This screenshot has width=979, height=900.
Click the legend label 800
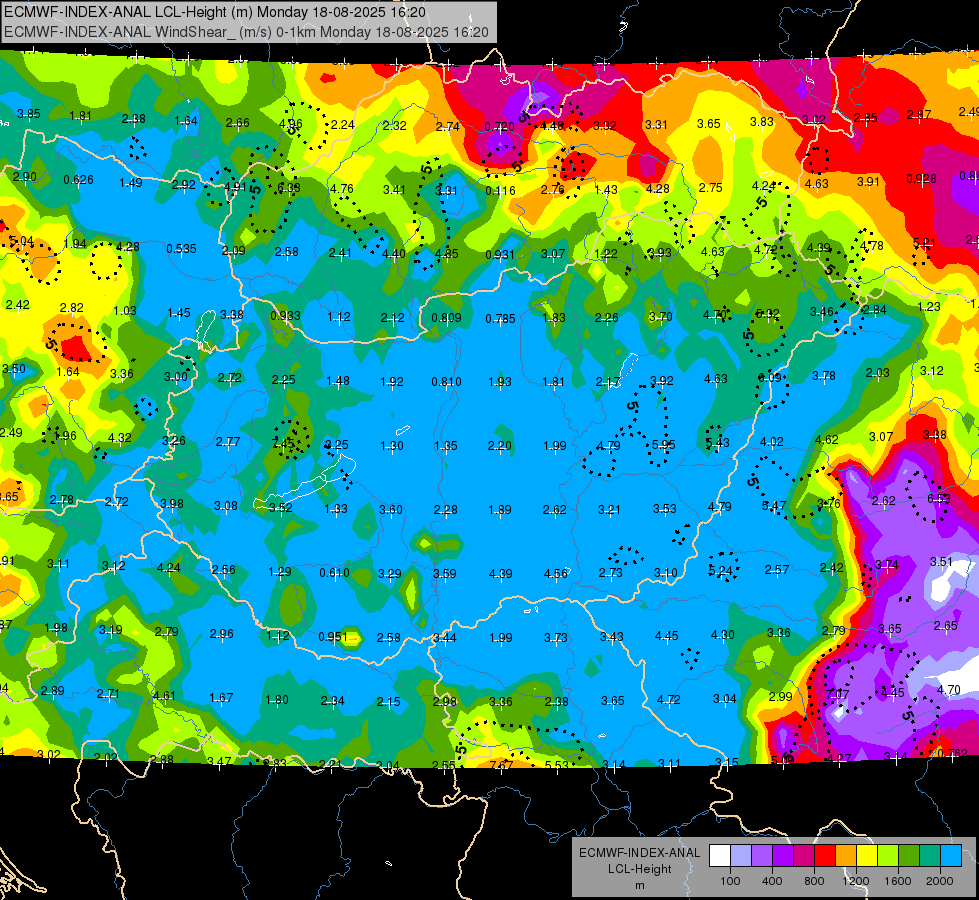tap(814, 881)
